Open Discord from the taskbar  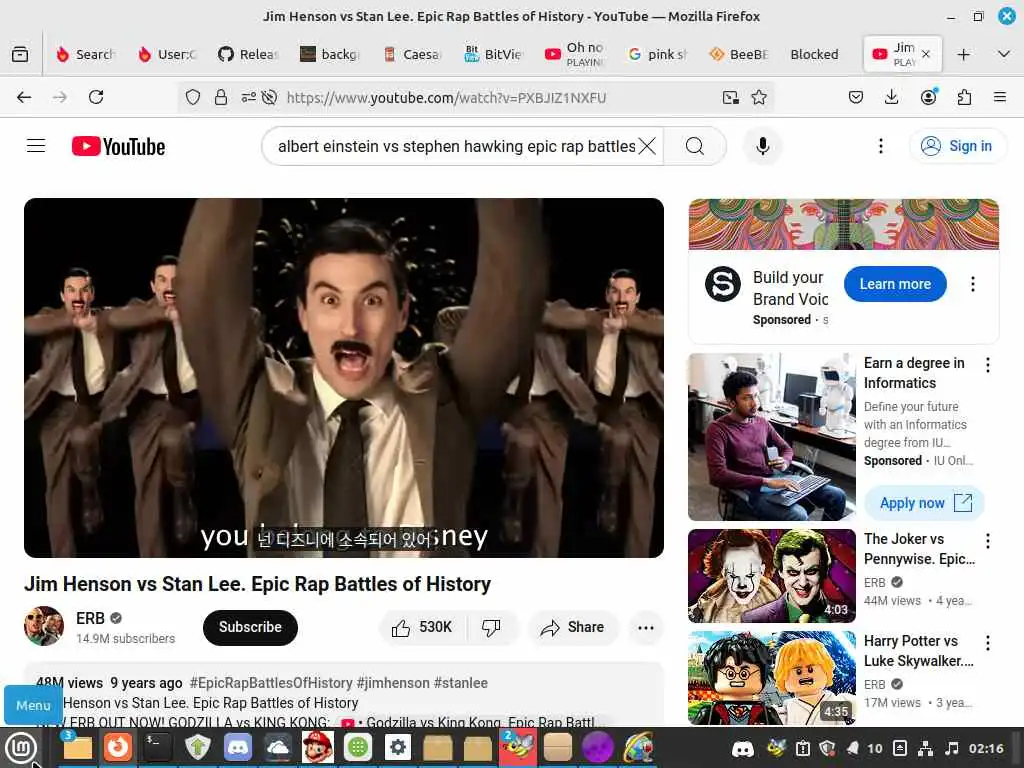tap(238, 748)
